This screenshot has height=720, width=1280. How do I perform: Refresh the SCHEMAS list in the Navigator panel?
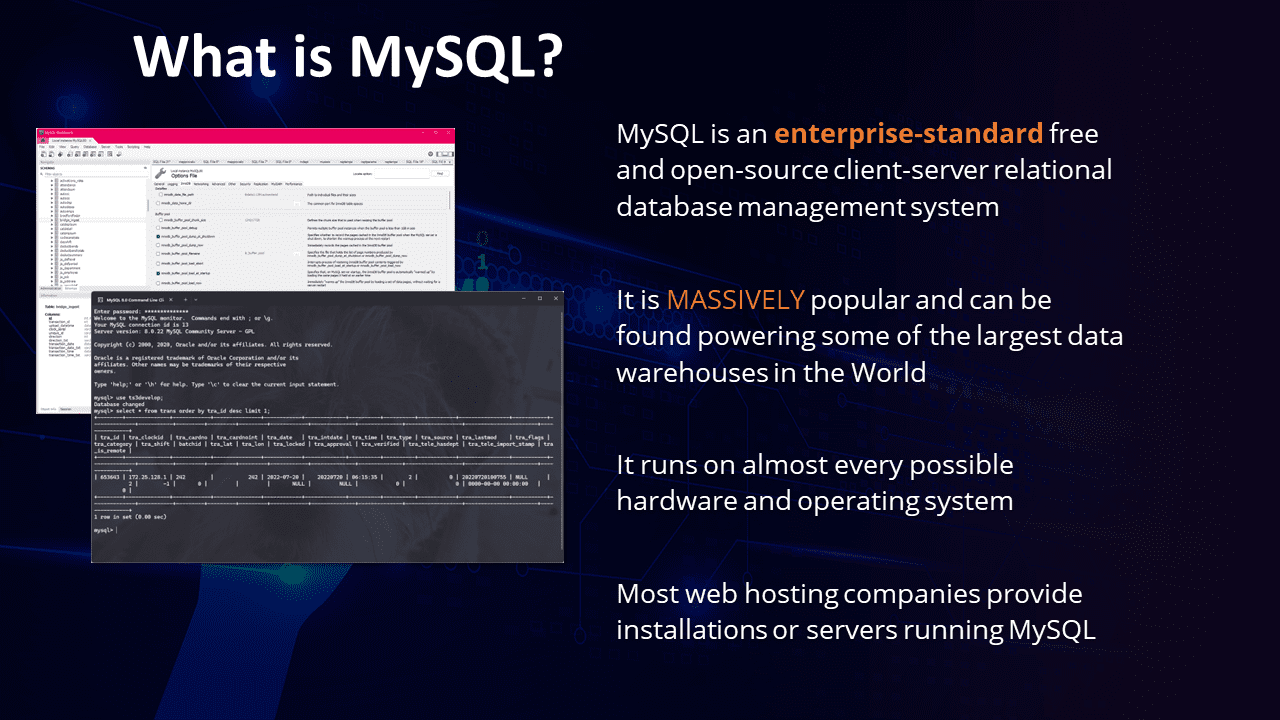[145, 168]
